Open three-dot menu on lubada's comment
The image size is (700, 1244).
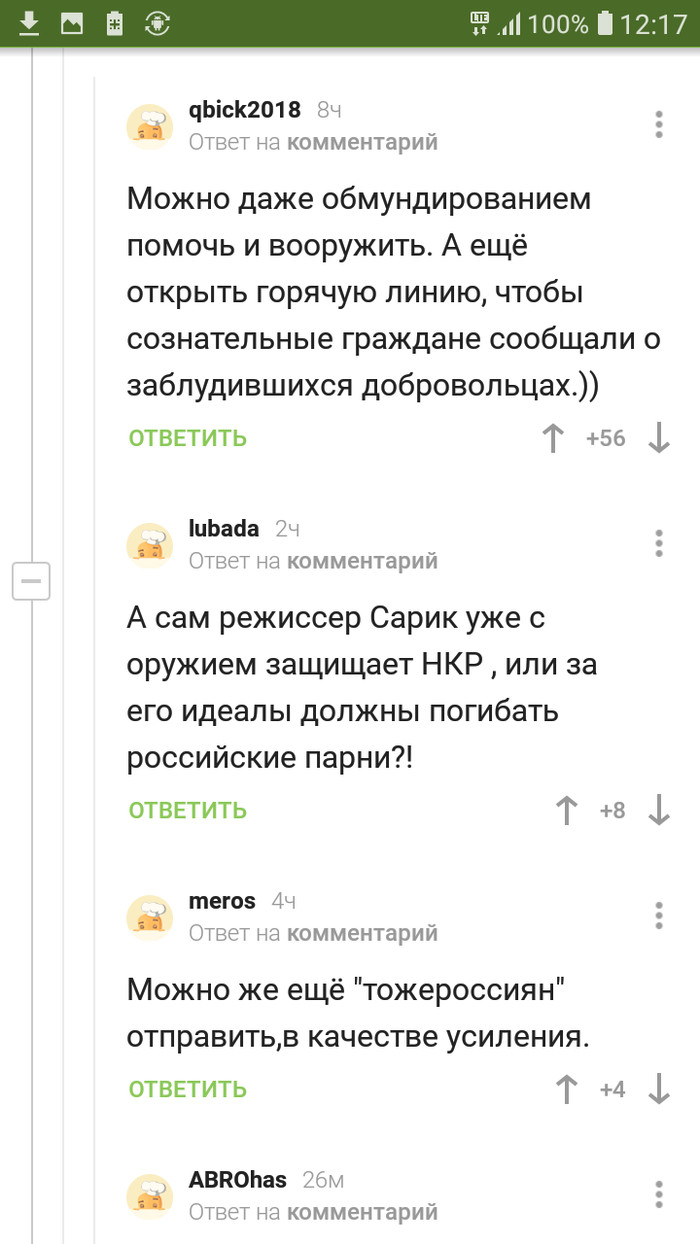coord(659,543)
